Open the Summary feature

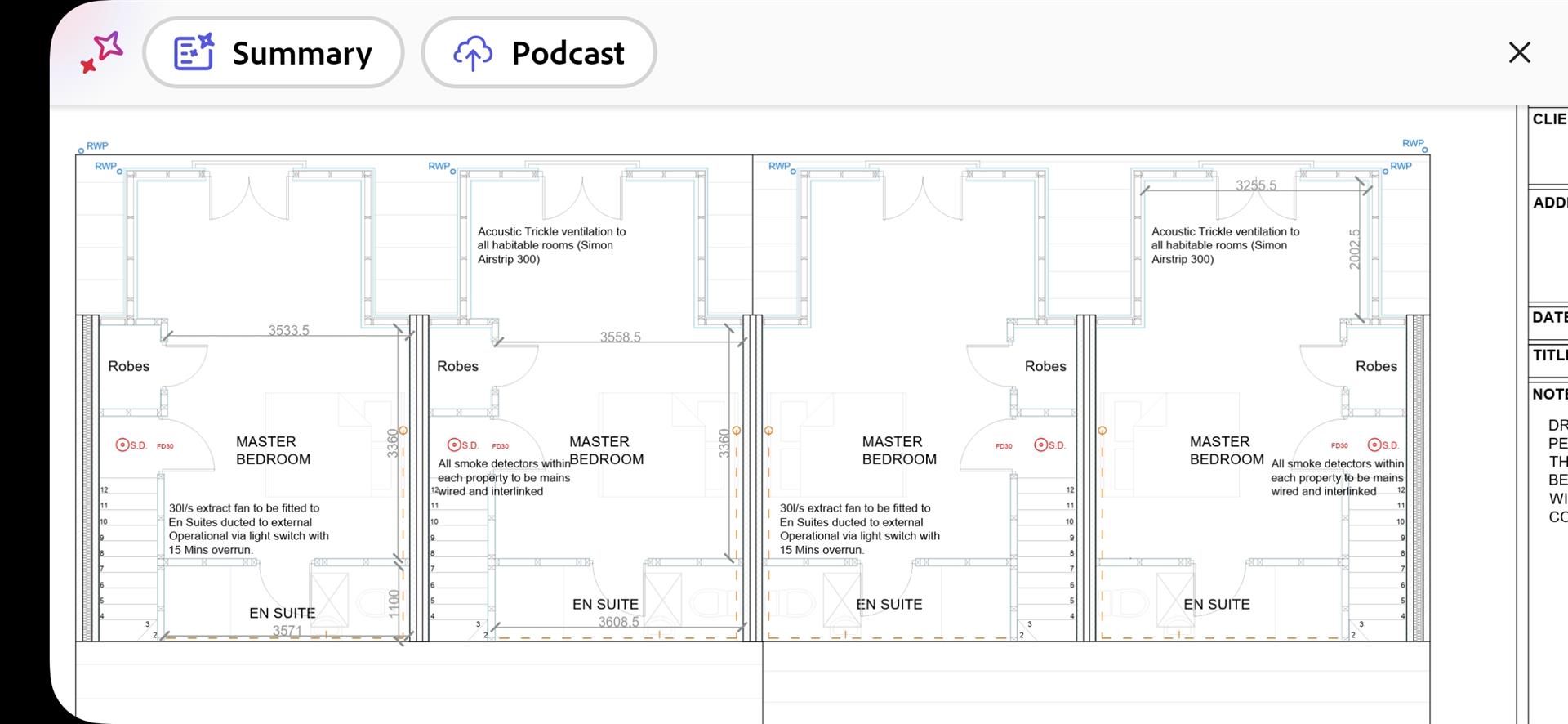tap(274, 53)
